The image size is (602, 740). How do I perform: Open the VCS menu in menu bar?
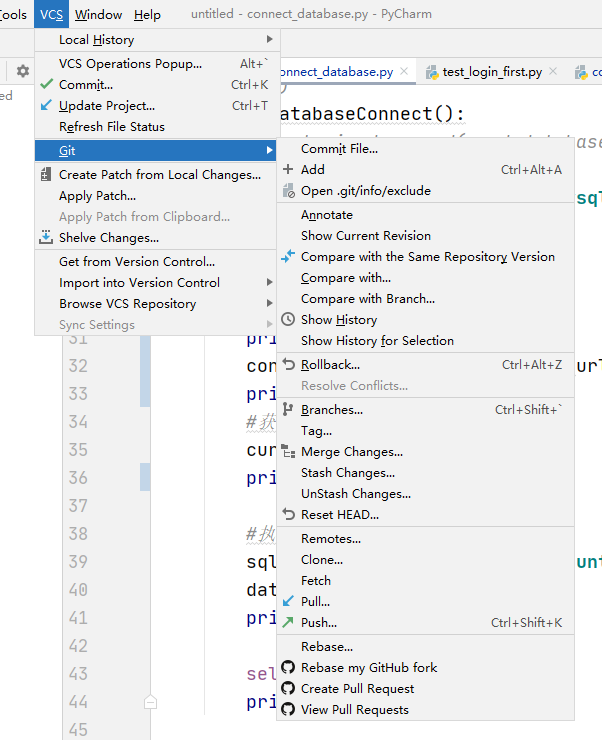(51, 15)
